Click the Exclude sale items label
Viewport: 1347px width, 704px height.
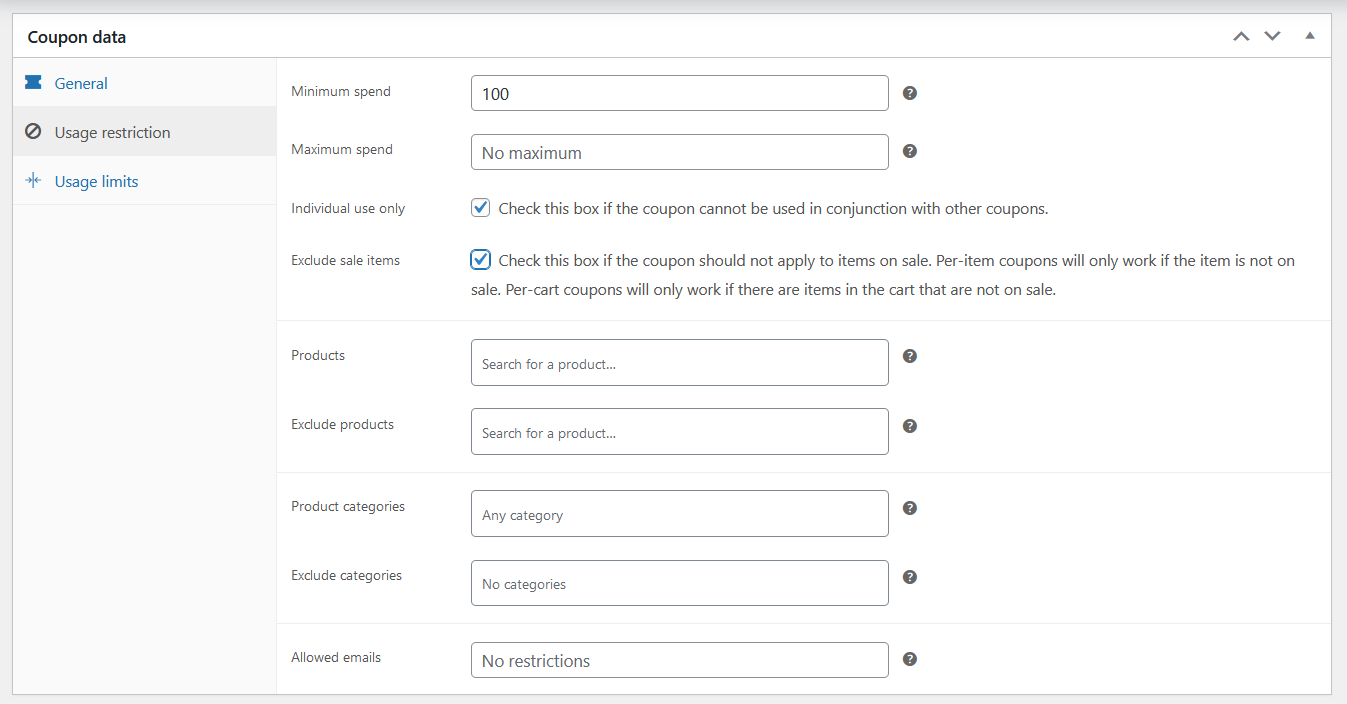tap(345, 261)
